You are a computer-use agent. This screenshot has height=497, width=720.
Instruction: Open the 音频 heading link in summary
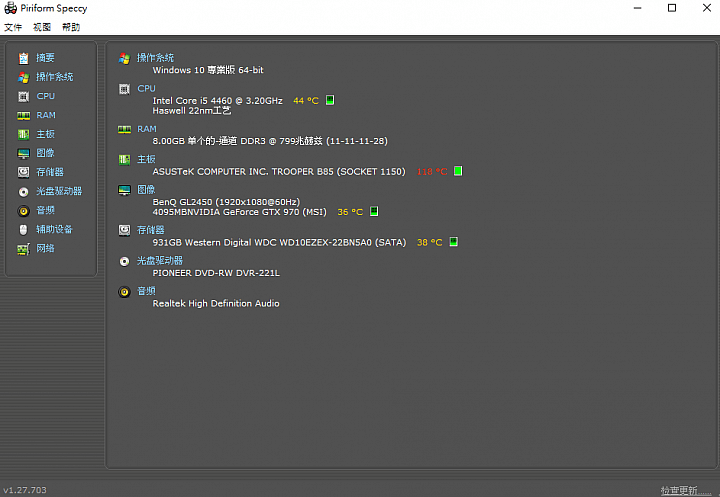(x=146, y=291)
